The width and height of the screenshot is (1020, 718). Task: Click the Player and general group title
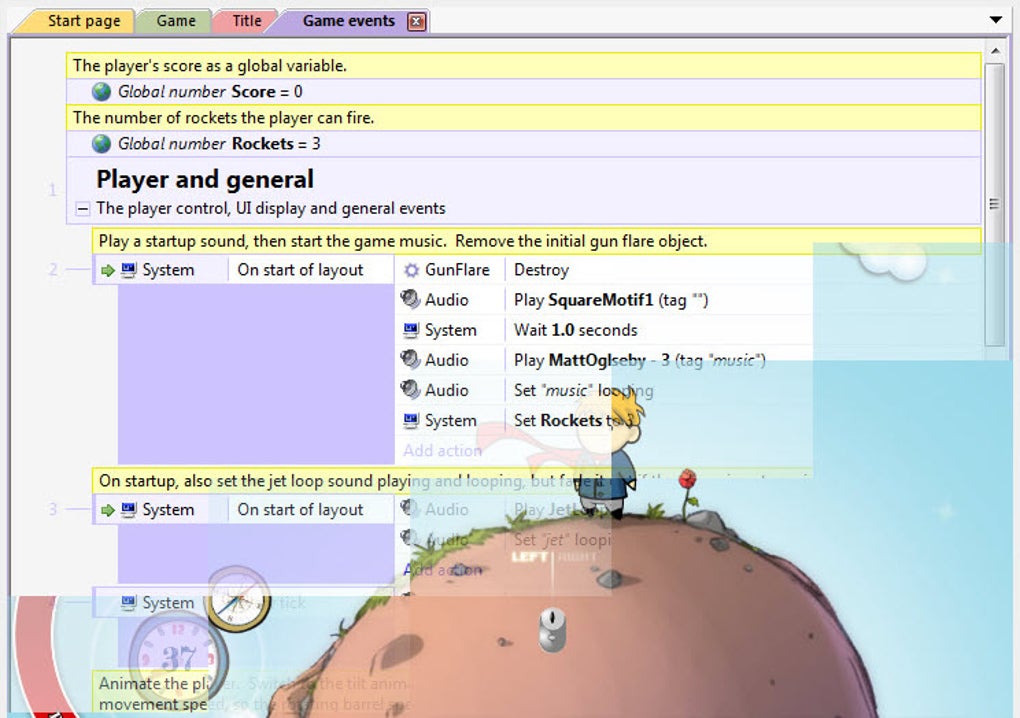coord(205,180)
